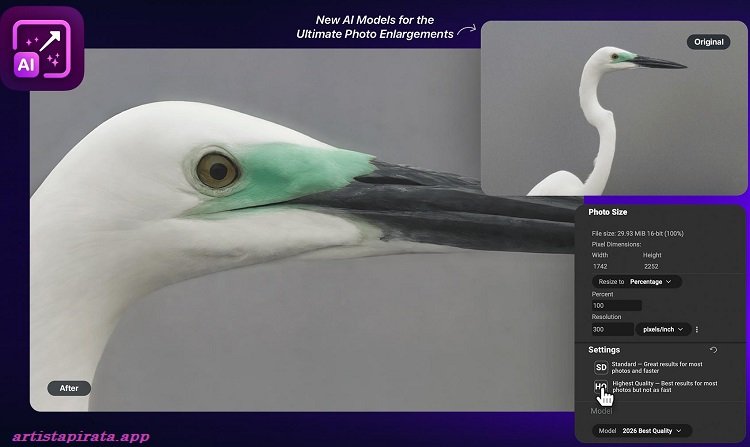Select the HQ Highest Quality icon
Viewport: 750px width, 447px height.
click(x=601, y=388)
